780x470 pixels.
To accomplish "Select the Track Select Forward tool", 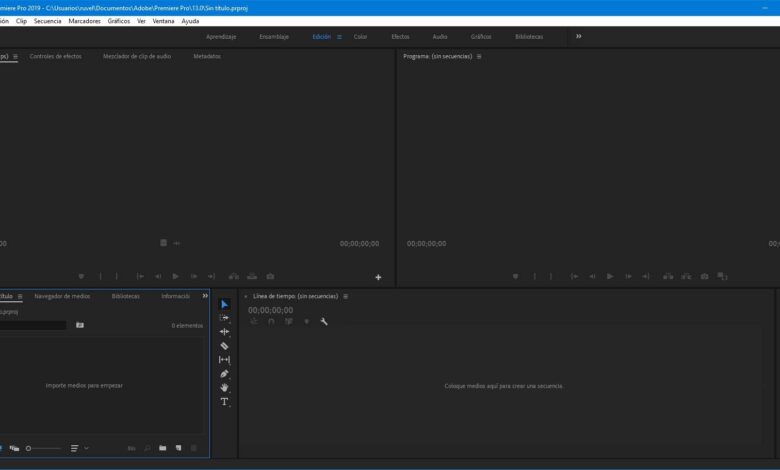I will (x=224, y=318).
